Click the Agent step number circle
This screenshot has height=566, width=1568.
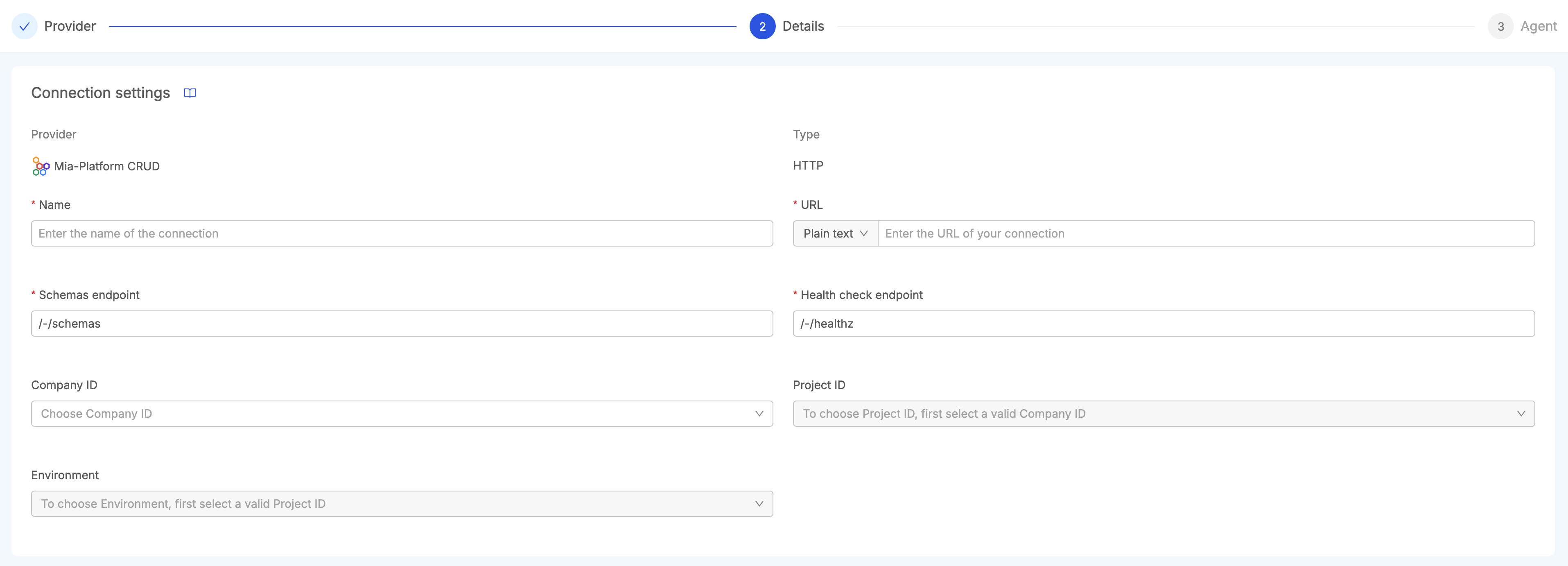[x=1500, y=26]
